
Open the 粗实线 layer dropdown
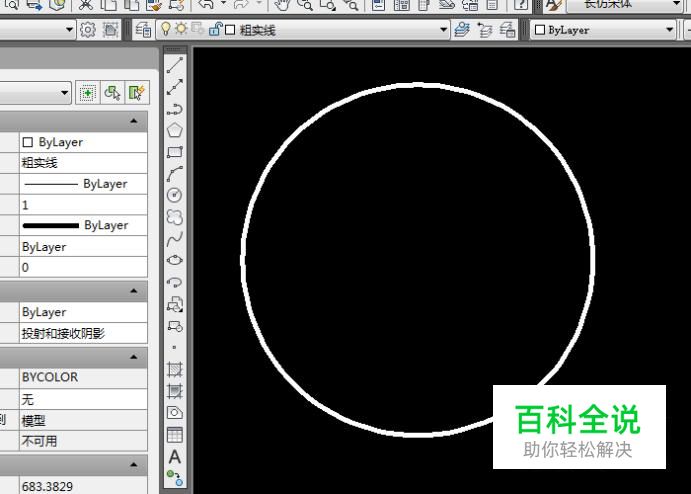[443, 30]
